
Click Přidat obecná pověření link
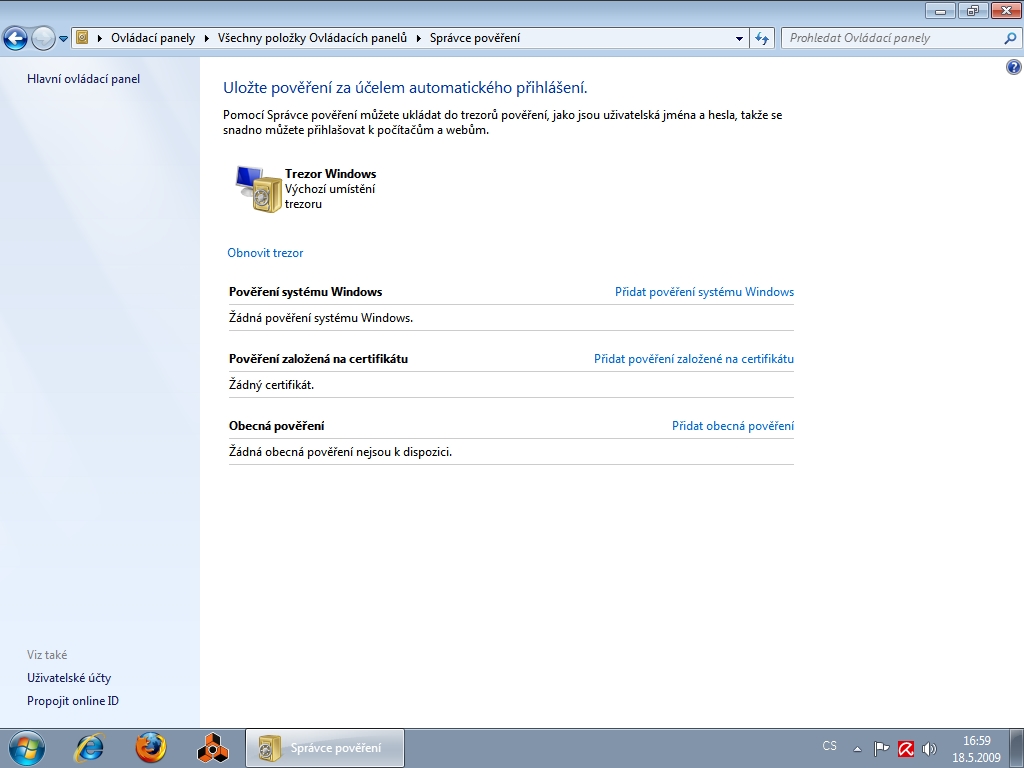pos(733,426)
